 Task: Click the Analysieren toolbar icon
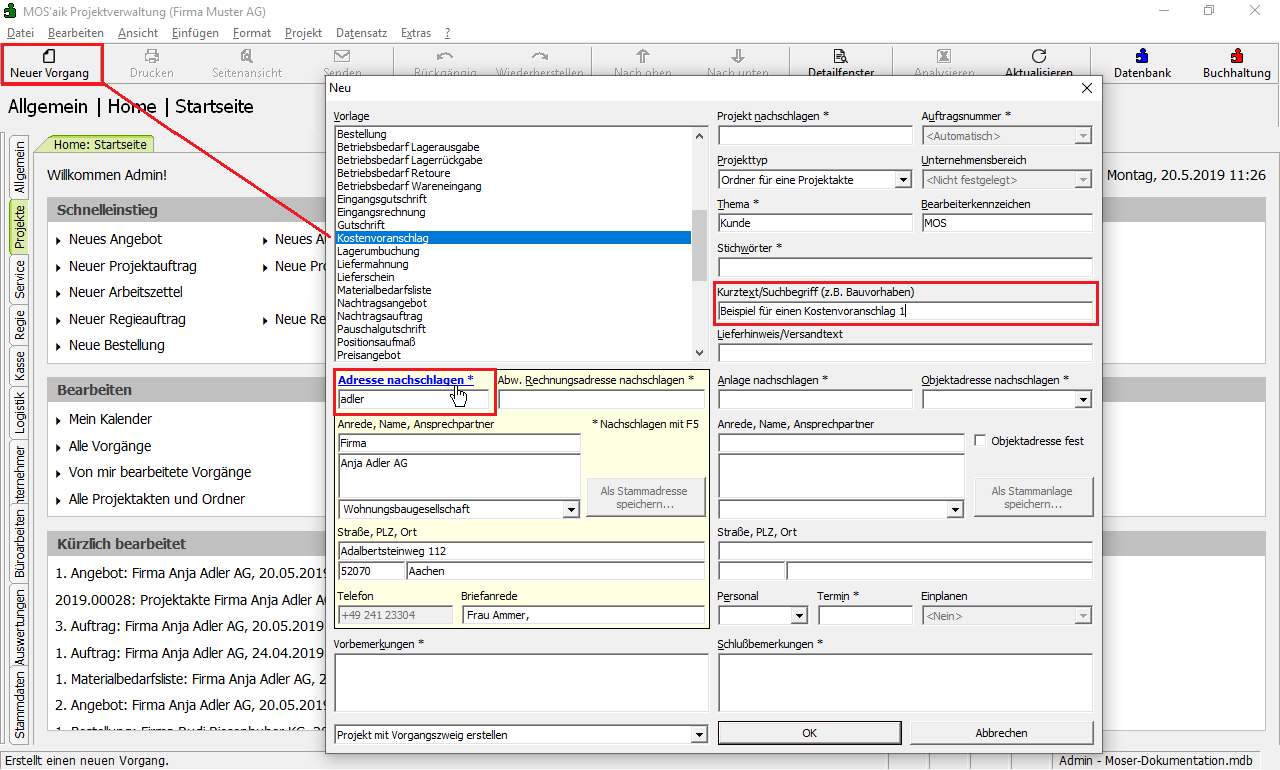pyautogui.click(x=943, y=57)
